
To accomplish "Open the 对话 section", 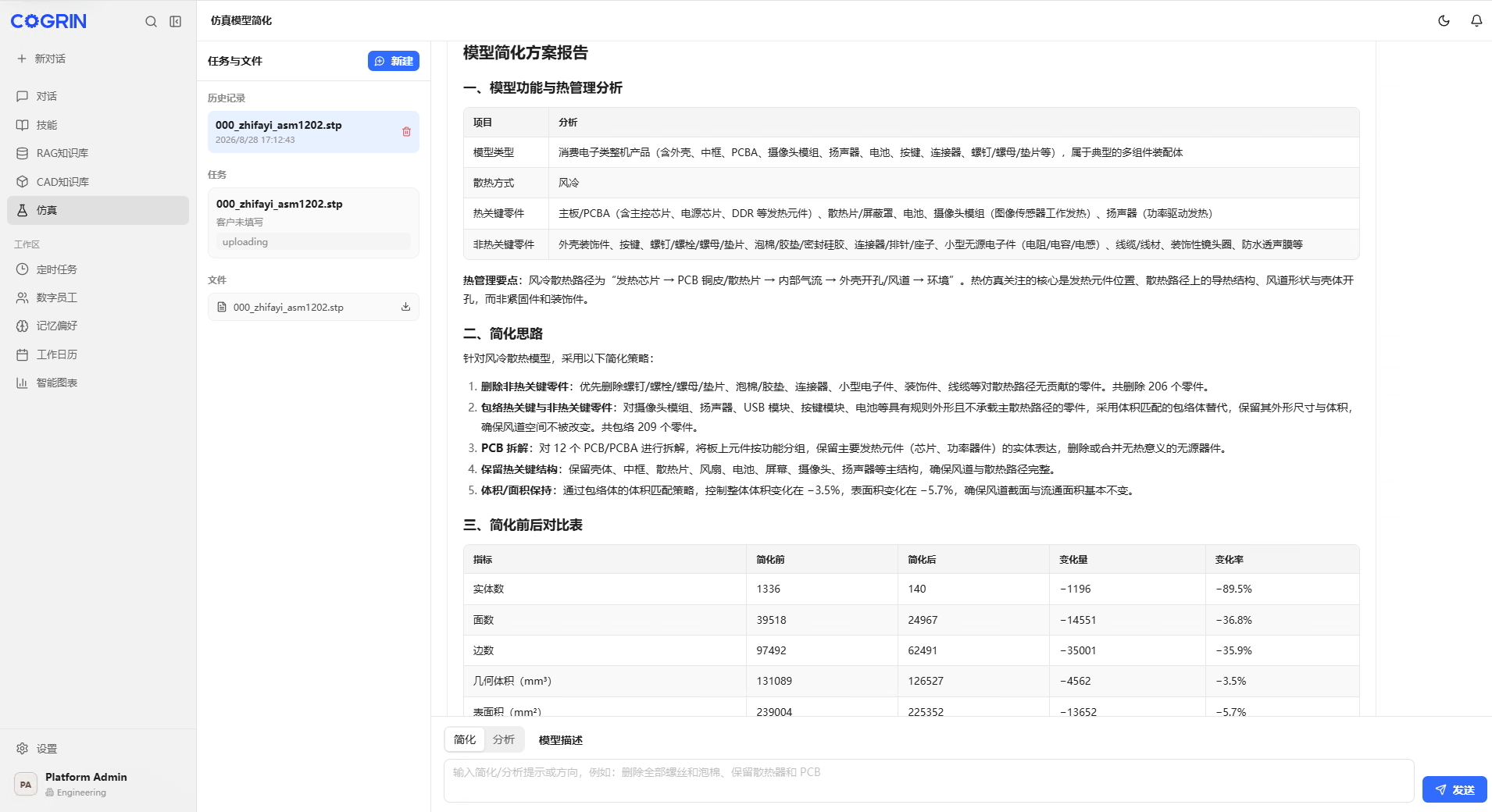I will click(98, 96).
